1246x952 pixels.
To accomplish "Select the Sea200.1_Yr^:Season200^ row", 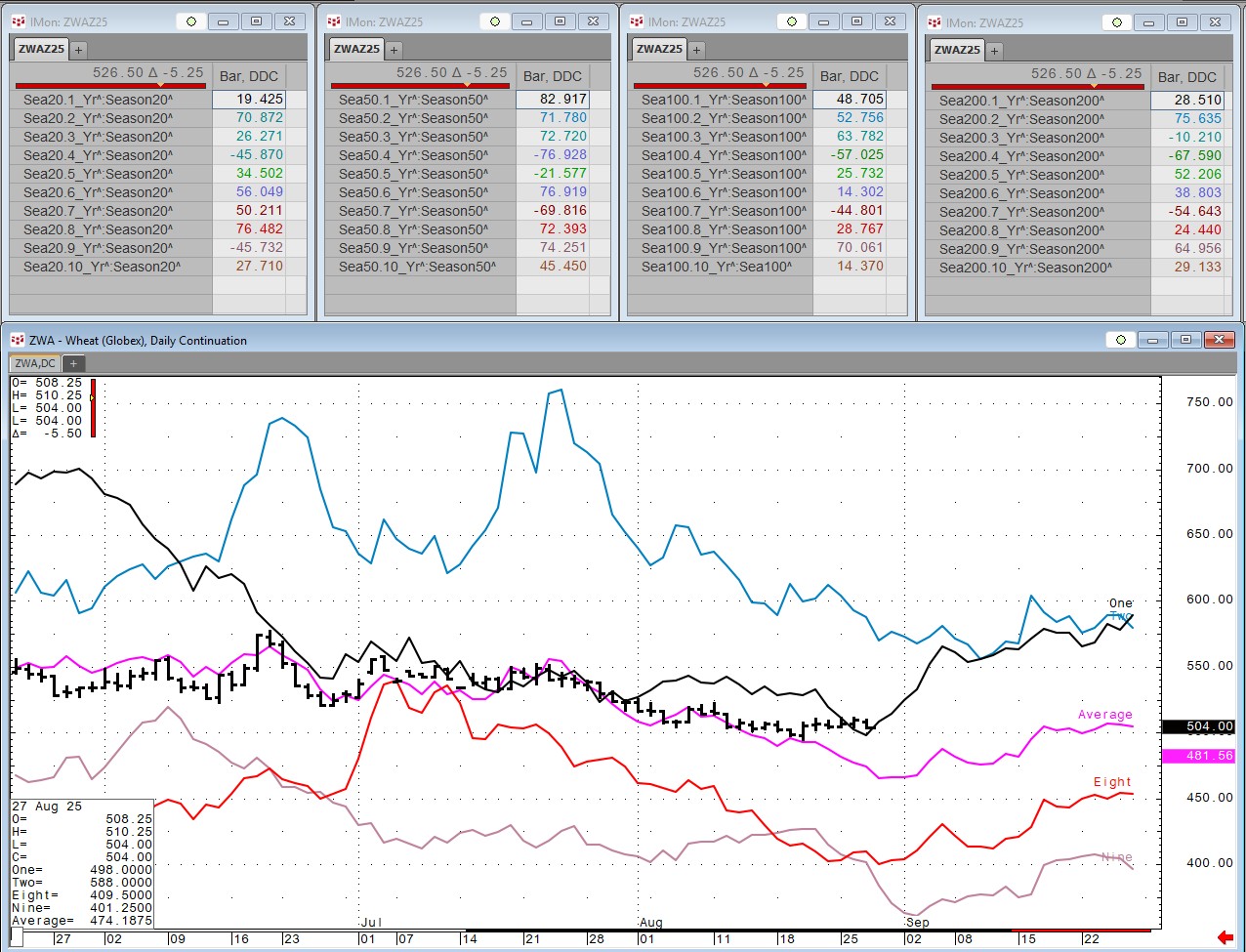I will click(x=1038, y=101).
